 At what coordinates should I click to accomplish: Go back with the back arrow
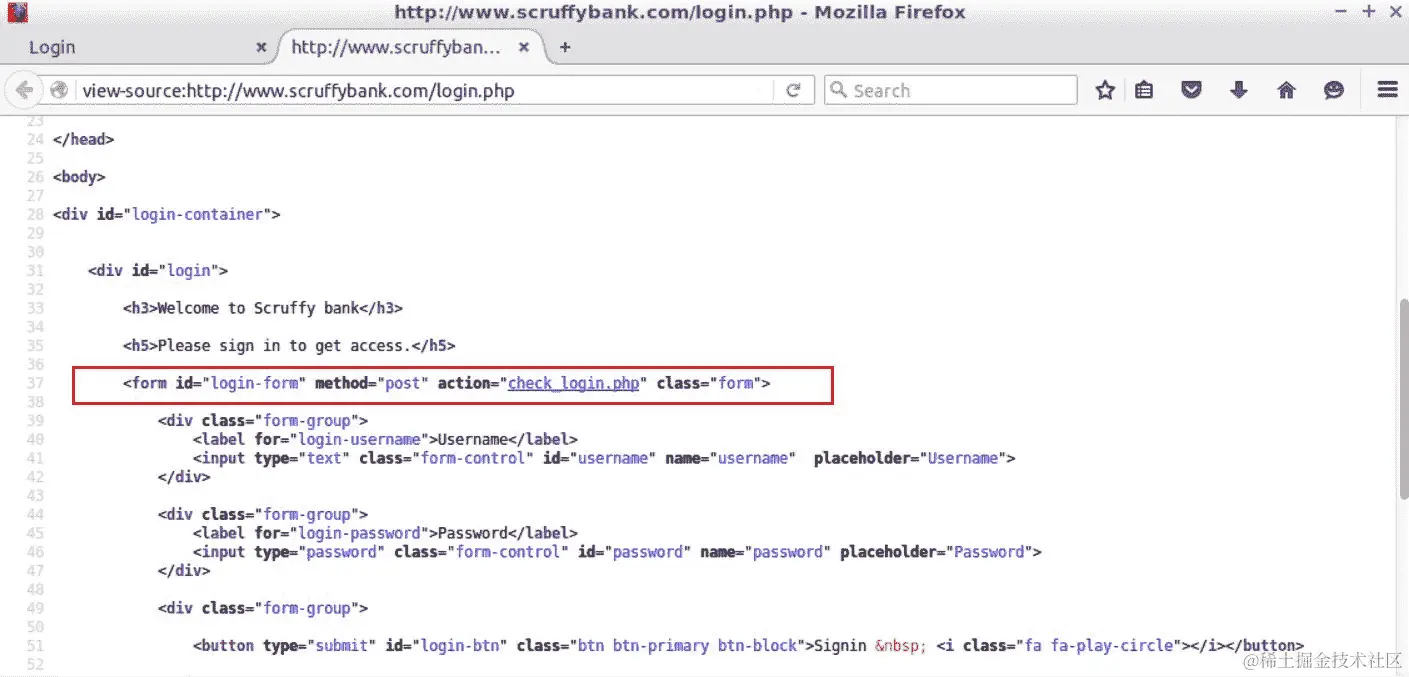24,90
